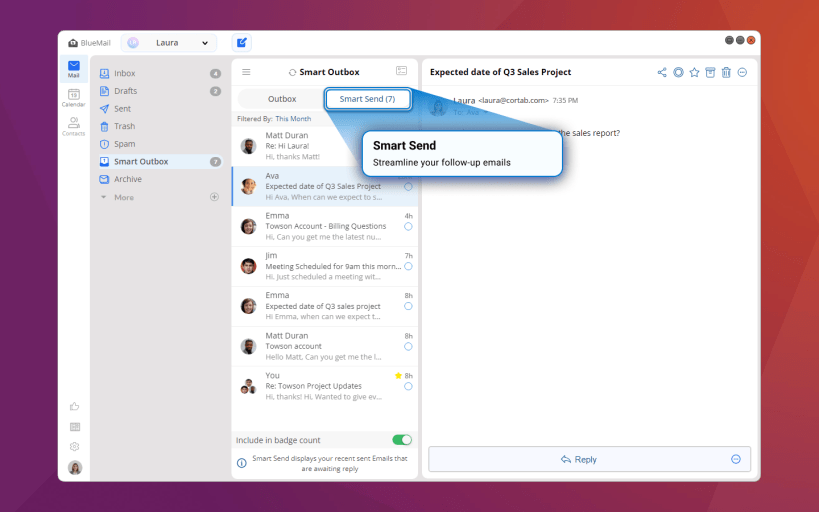Click the info icon about Smart Send
This screenshot has width=819, height=512.
[241, 463]
